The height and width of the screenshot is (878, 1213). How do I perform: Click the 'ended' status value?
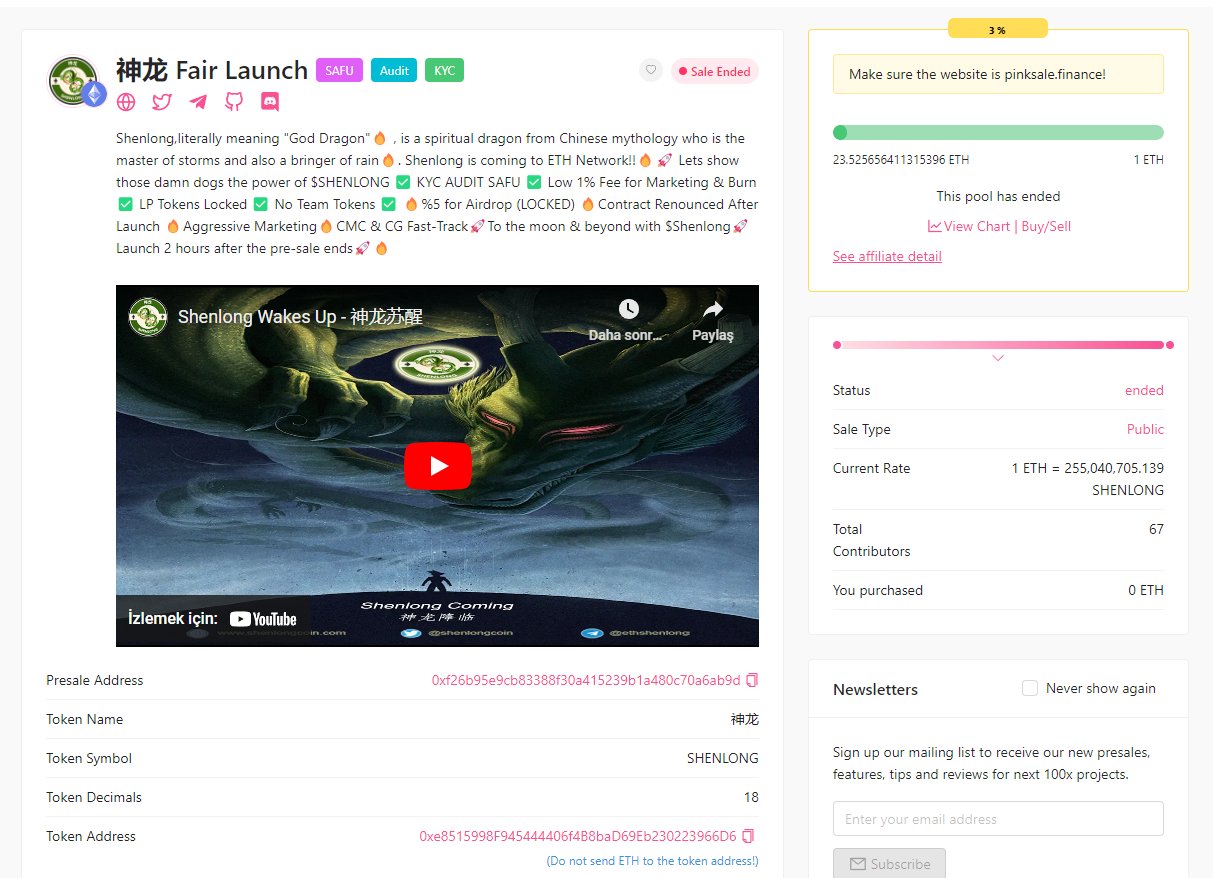pos(1144,390)
